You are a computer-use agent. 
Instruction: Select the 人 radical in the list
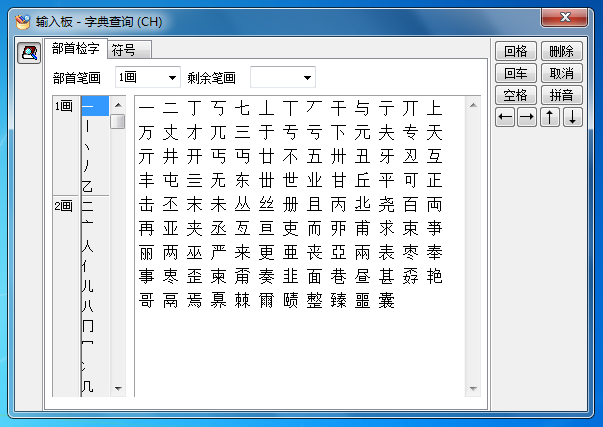coord(88,246)
